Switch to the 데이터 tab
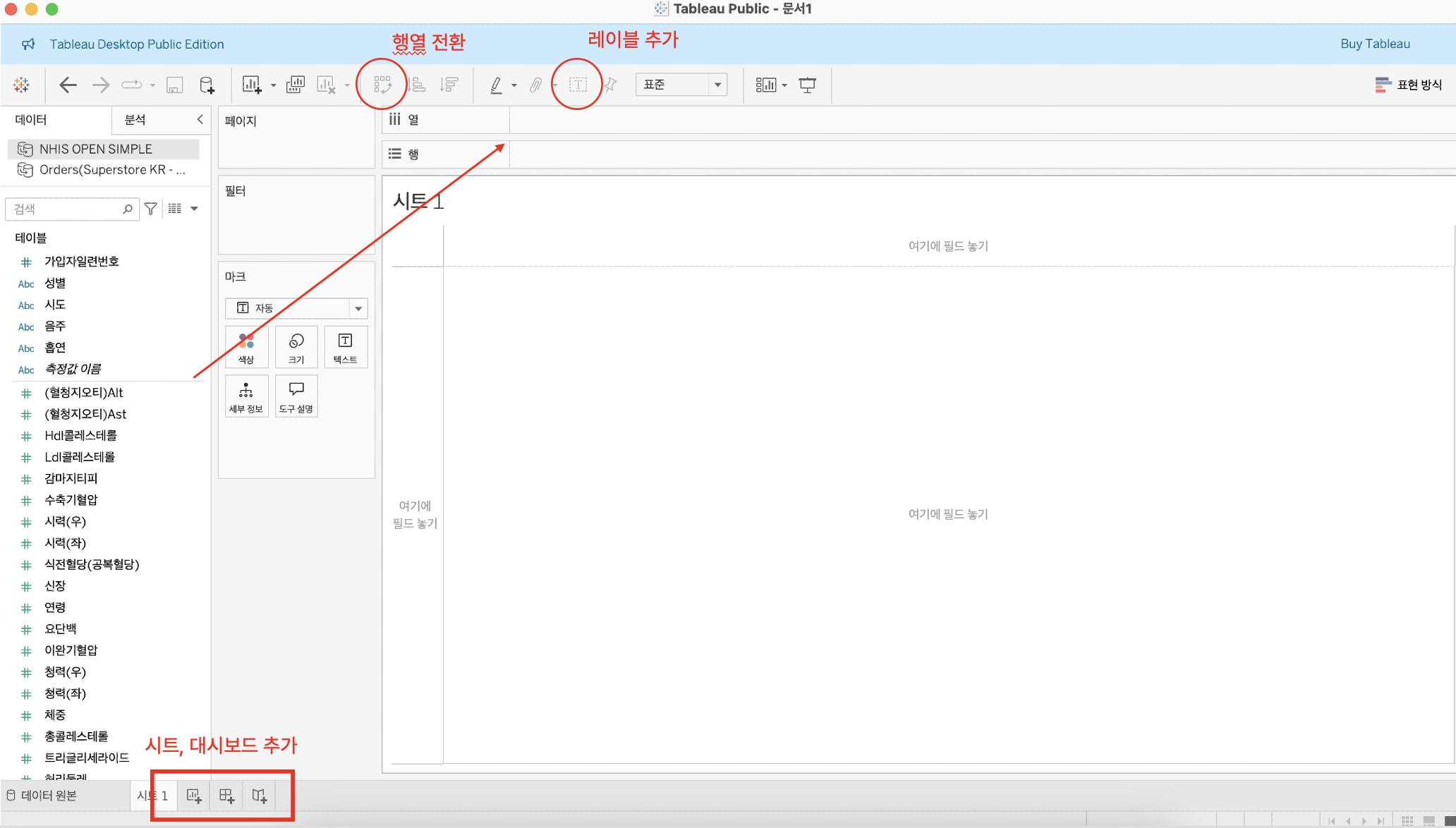This screenshot has height=828, width=1456. (56, 120)
